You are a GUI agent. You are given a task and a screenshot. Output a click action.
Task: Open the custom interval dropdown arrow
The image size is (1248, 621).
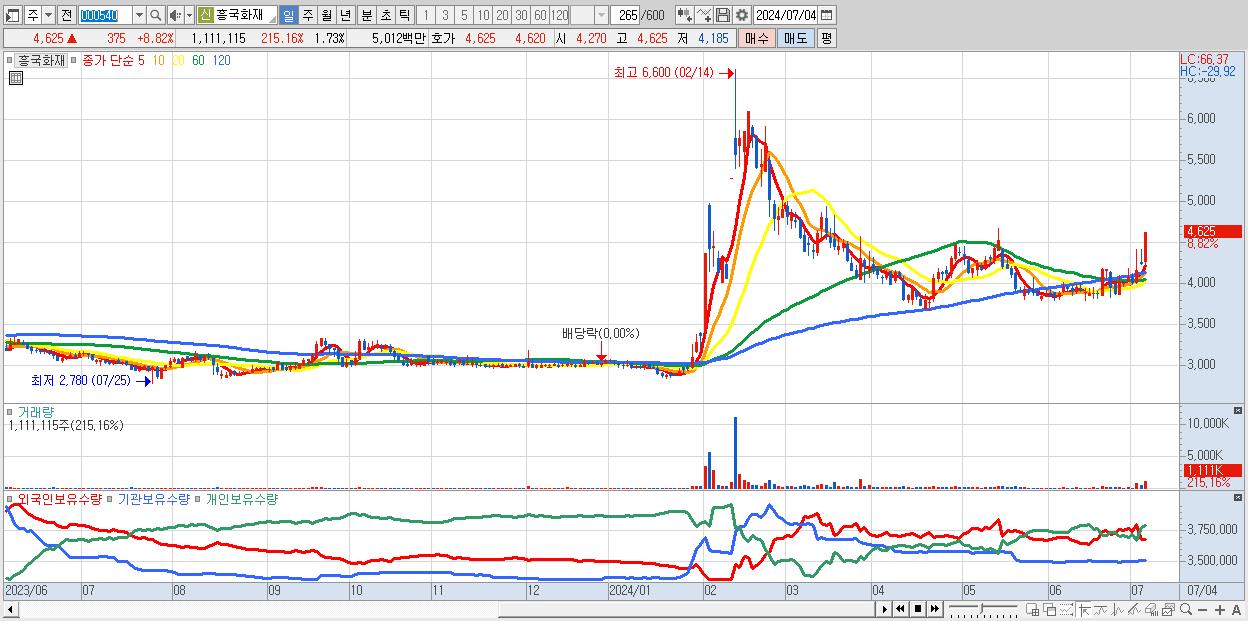tap(601, 16)
